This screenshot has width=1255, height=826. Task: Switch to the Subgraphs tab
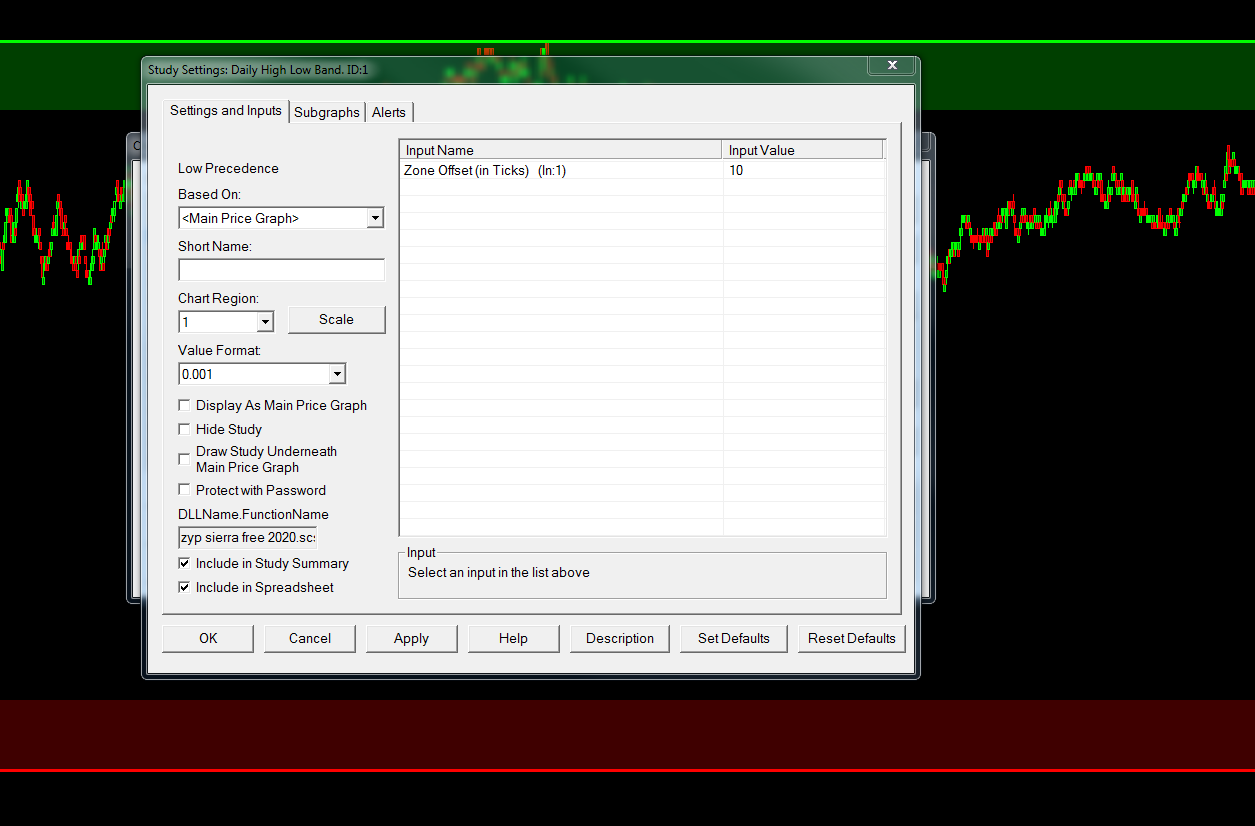click(x=327, y=112)
